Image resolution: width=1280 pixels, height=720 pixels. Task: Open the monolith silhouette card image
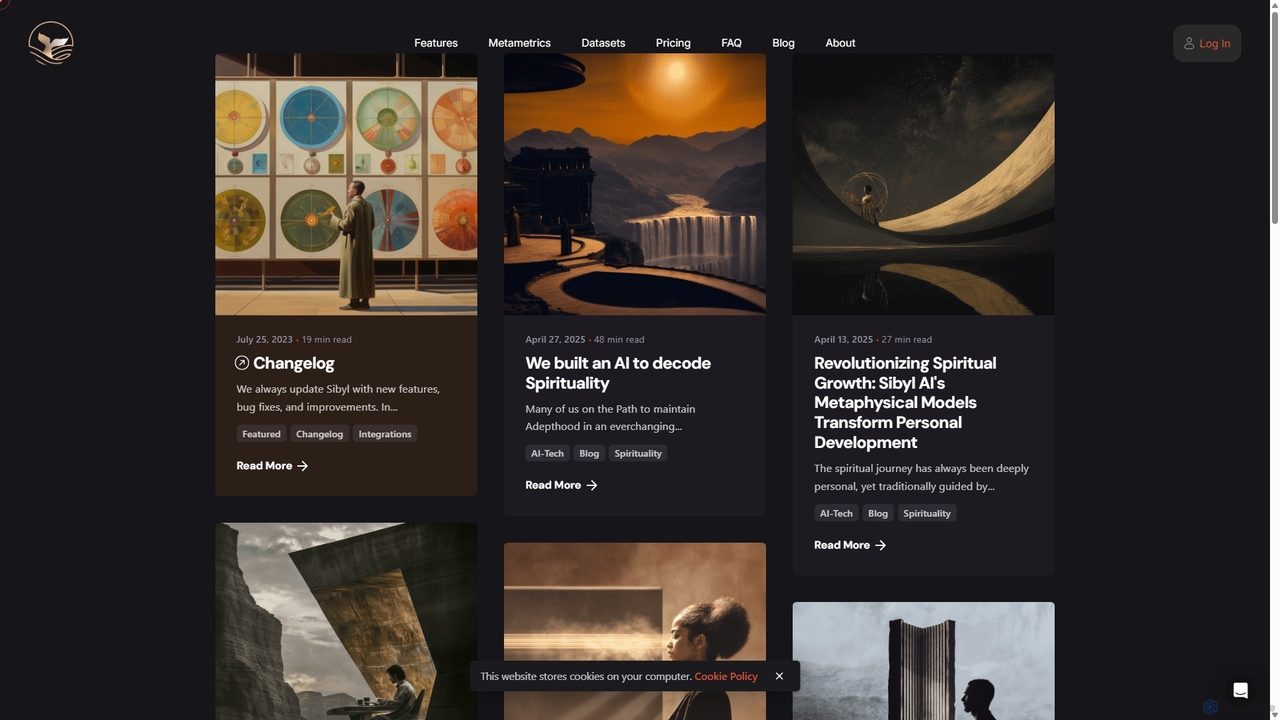pyautogui.click(x=923, y=661)
